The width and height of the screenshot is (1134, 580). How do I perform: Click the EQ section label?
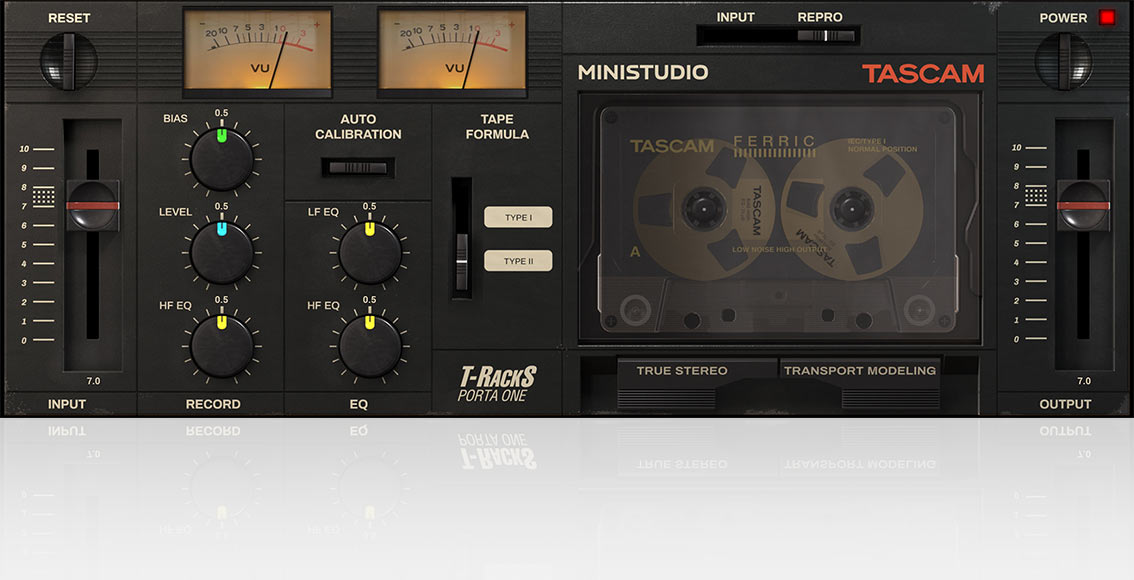(x=359, y=404)
